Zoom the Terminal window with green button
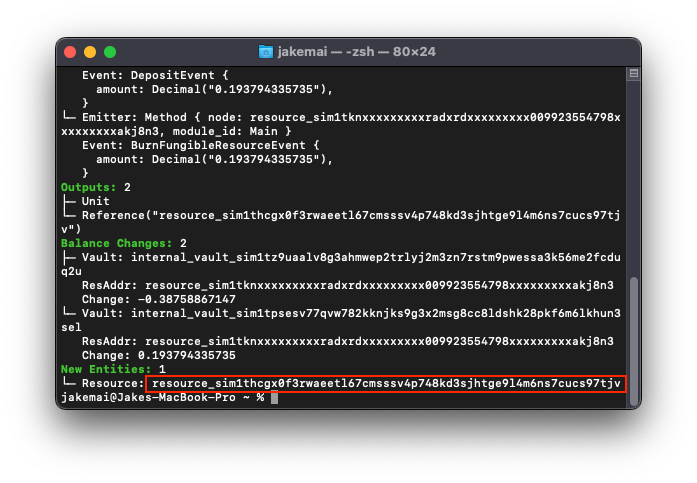The image size is (697, 483). 110,52
